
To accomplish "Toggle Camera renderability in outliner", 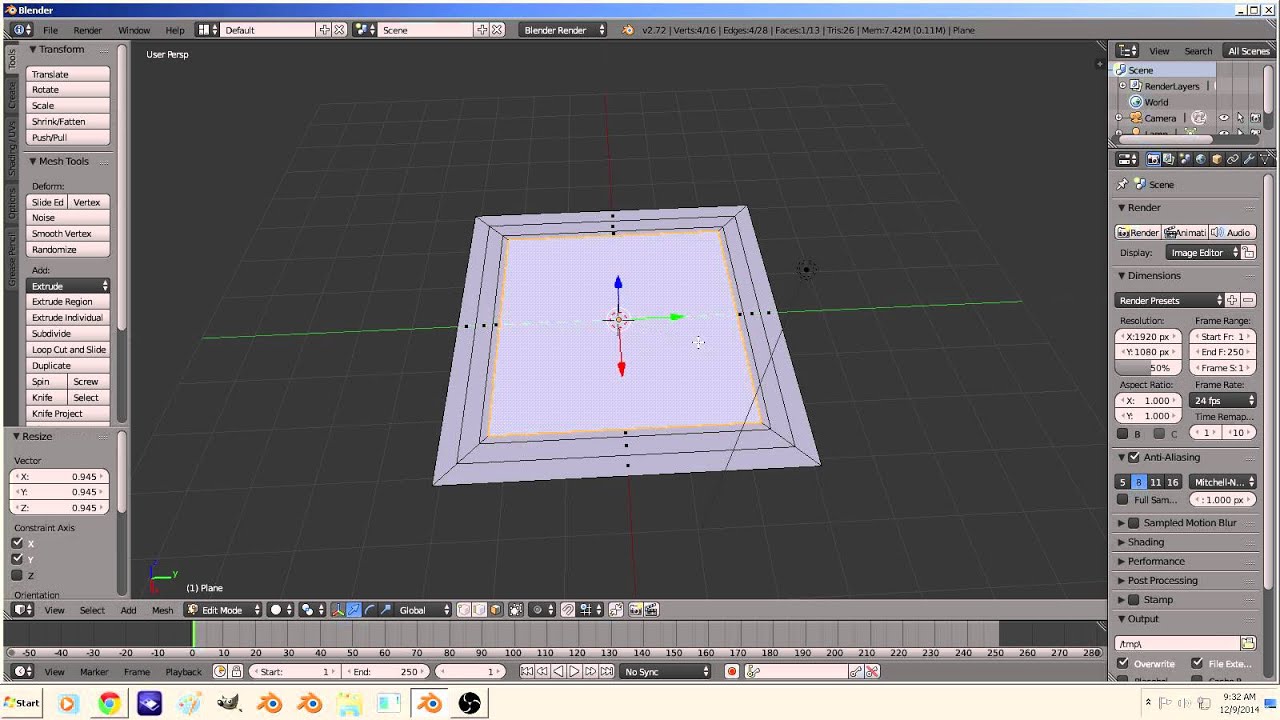I will tap(1255, 118).
